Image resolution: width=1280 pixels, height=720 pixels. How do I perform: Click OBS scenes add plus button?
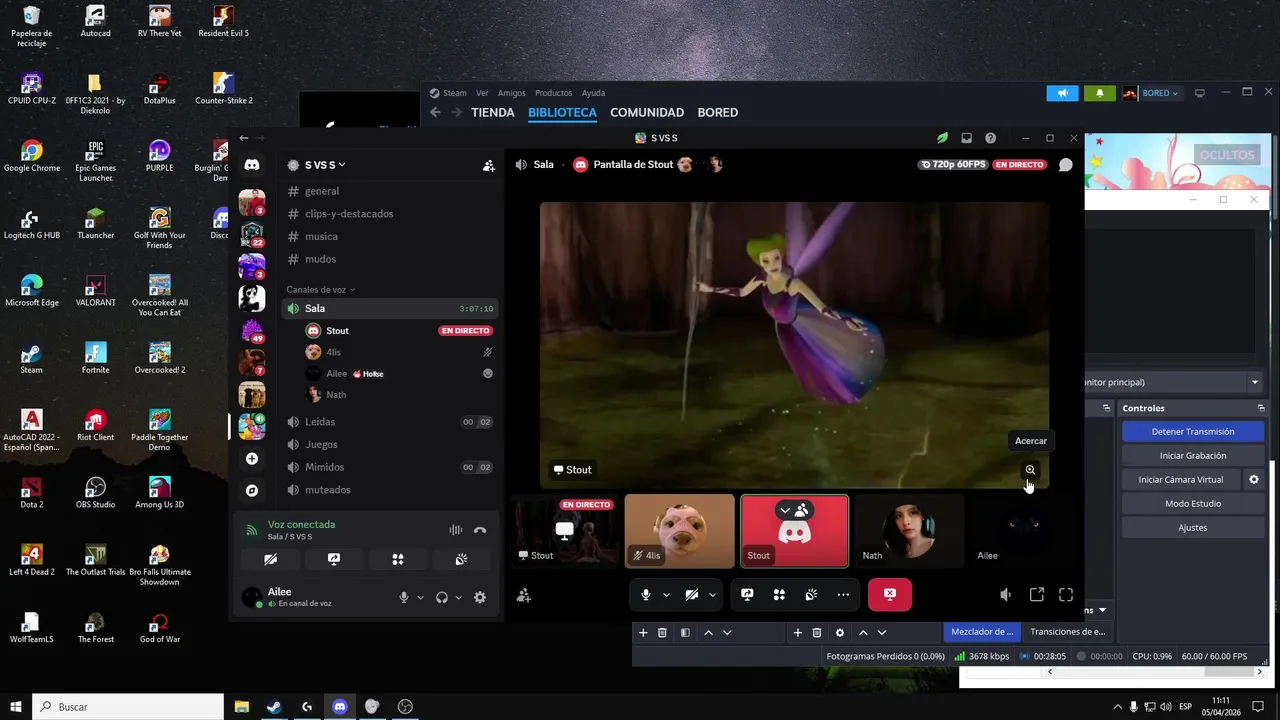tap(643, 633)
